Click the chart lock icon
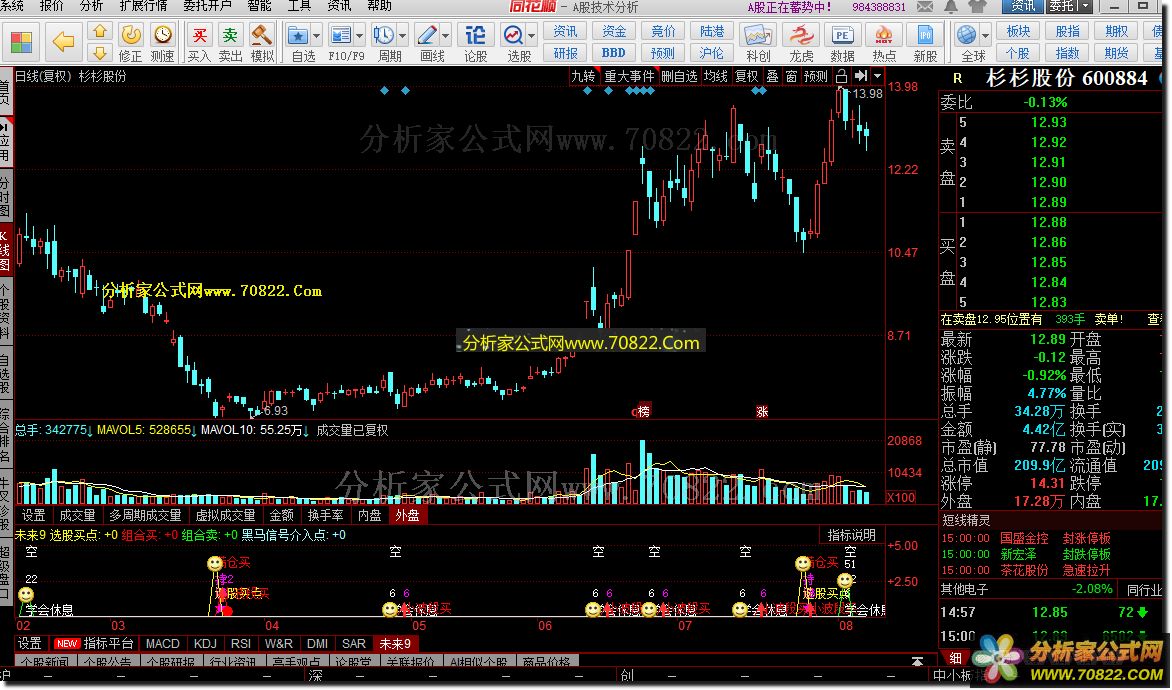The image size is (1172, 690). click(x=842, y=76)
